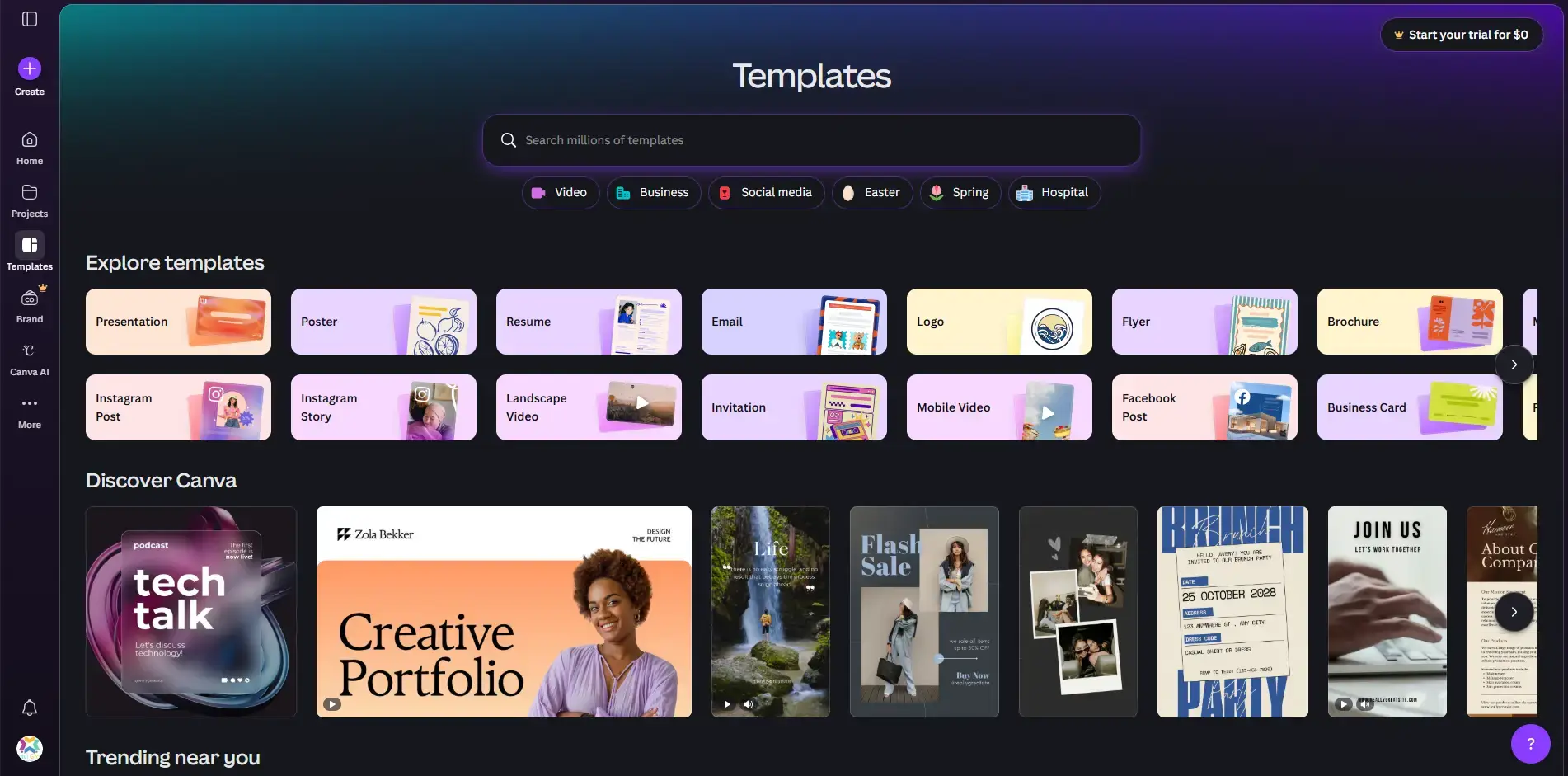The width and height of the screenshot is (1568, 776).
Task: Toggle the sidebar collapse icon
Action: point(30,19)
